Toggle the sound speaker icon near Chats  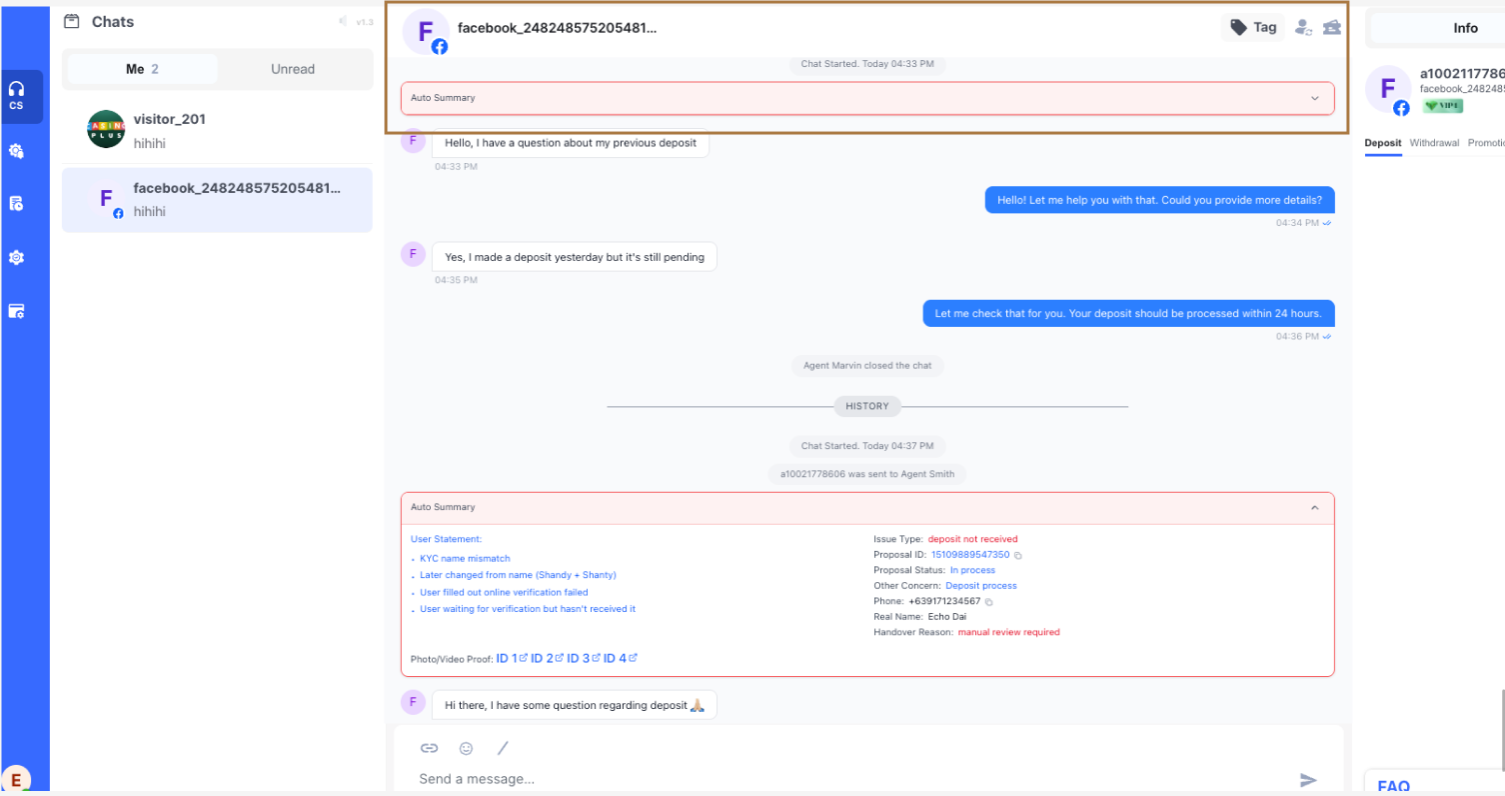click(x=343, y=22)
